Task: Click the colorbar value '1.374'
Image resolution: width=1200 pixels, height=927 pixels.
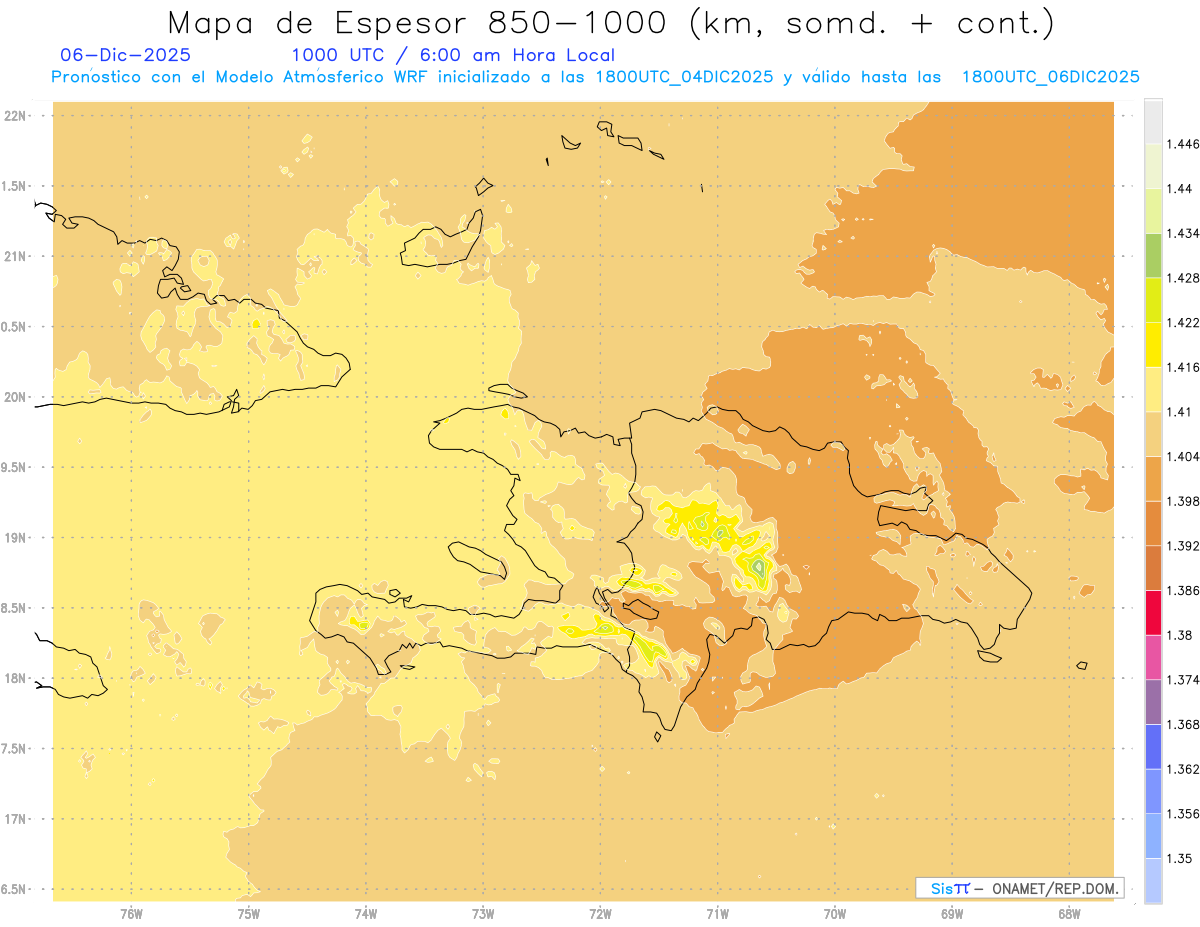Action: [x=1185, y=680]
